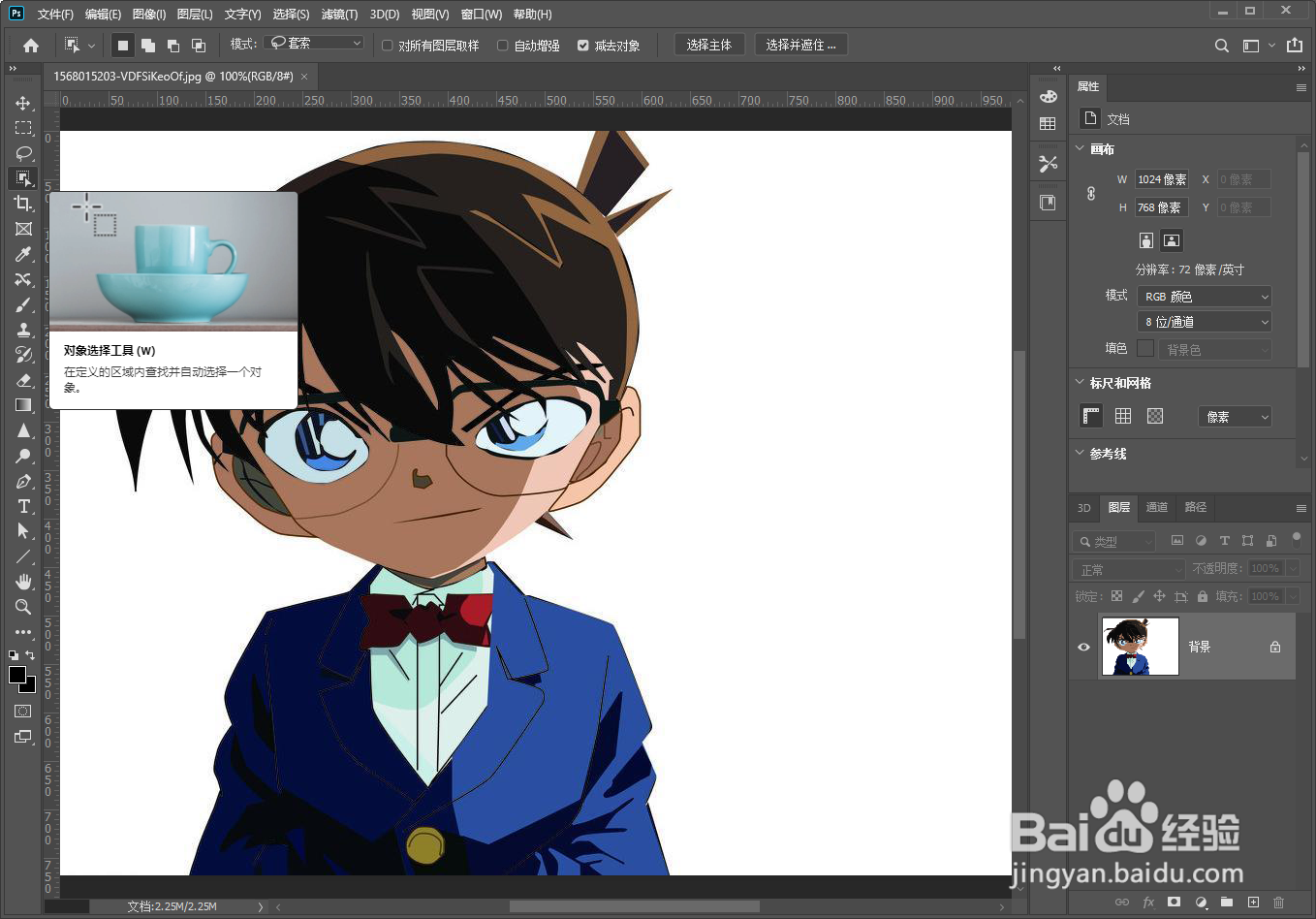Open the RGB 颜色 mode dropdown

pyautogui.click(x=1204, y=297)
